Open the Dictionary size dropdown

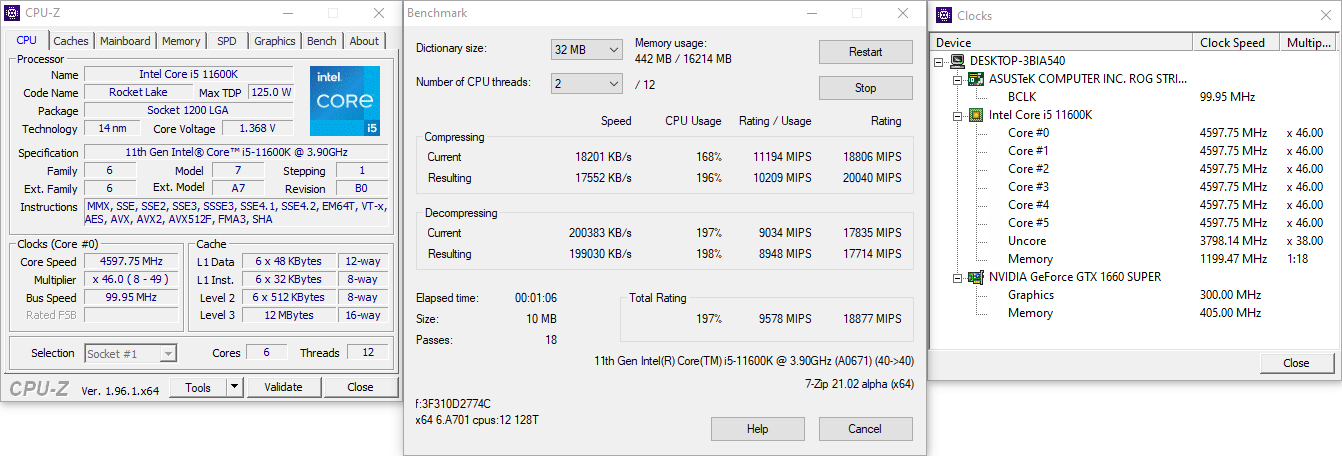point(585,50)
